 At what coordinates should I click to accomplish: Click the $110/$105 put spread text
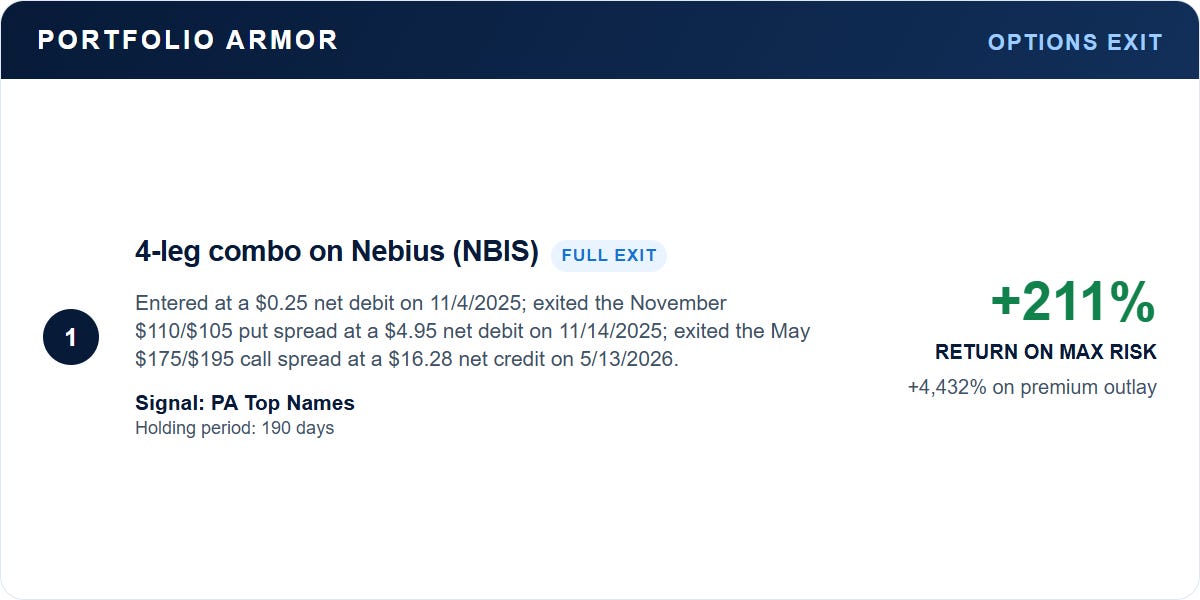(x=257, y=331)
